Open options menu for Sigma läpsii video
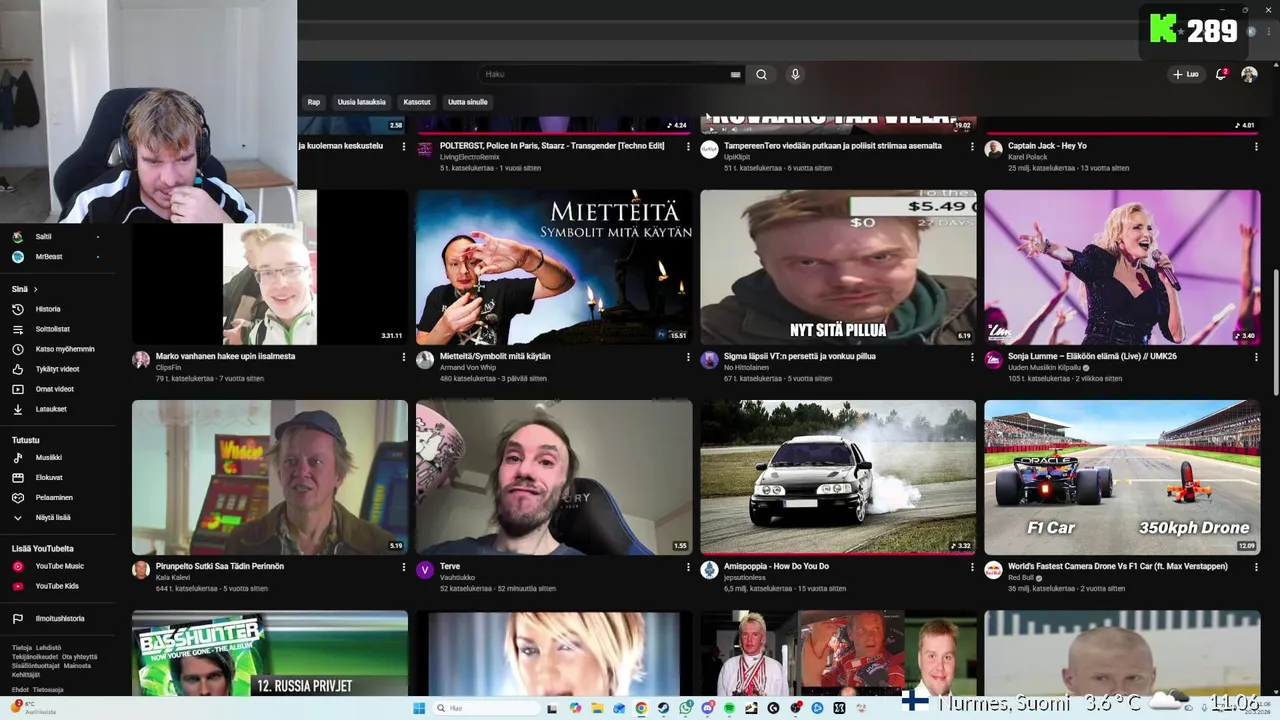This screenshot has height=720, width=1280. point(972,357)
